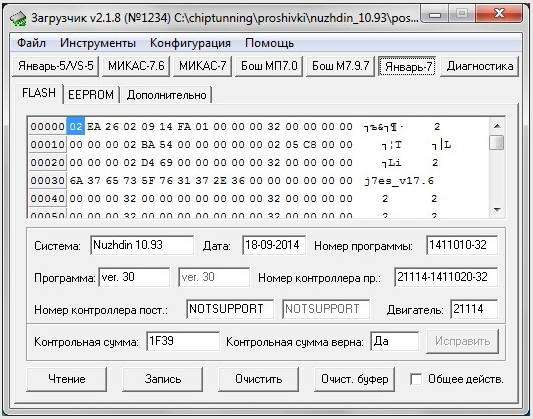
Task: Switch to the EEPROM tab
Action: (91, 94)
